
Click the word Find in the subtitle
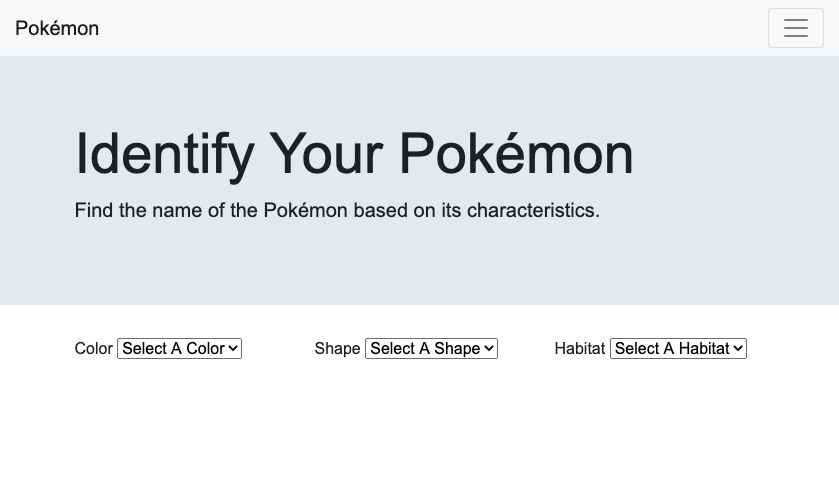[x=94, y=210]
